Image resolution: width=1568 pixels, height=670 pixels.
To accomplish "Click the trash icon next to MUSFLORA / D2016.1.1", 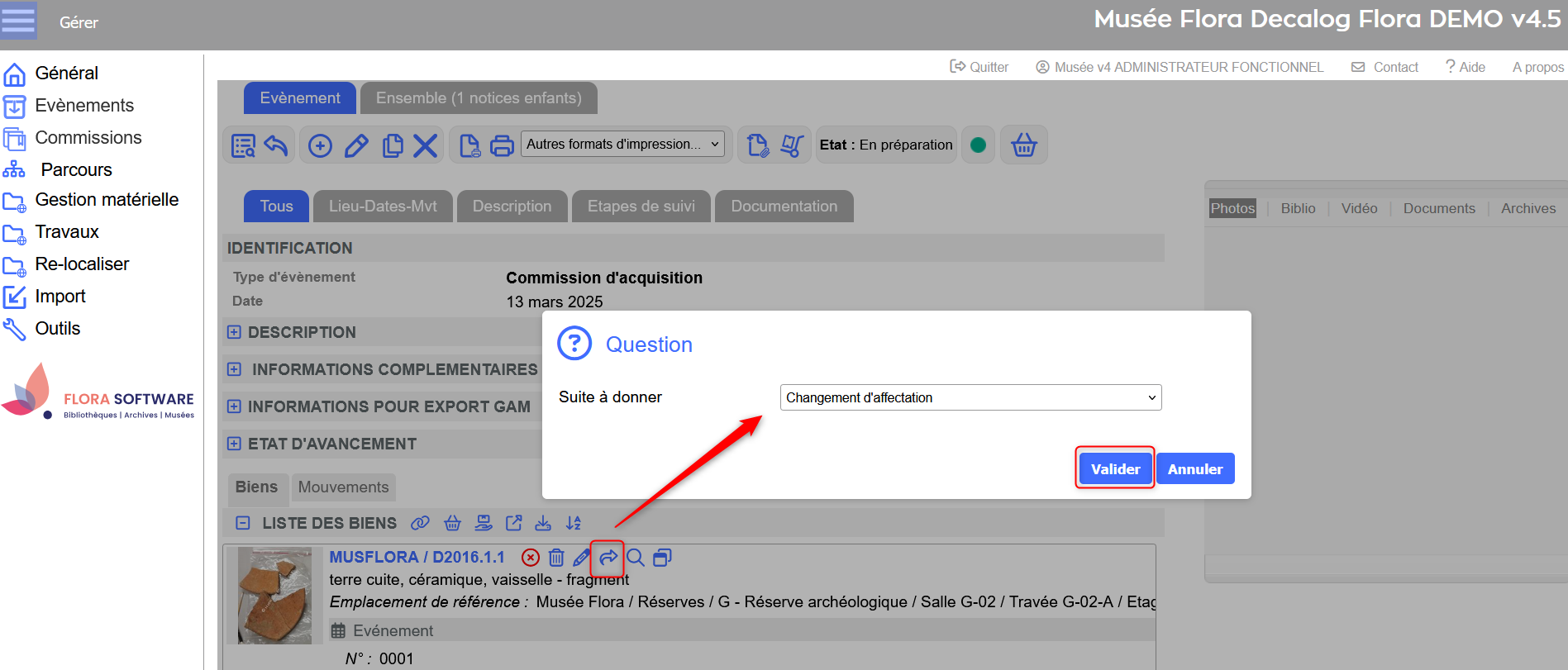I will tap(556, 558).
